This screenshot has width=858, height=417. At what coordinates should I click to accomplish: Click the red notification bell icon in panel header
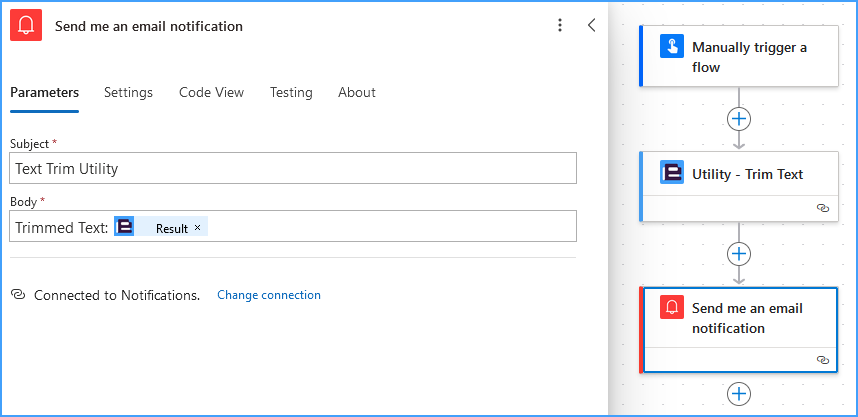click(x=26, y=25)
